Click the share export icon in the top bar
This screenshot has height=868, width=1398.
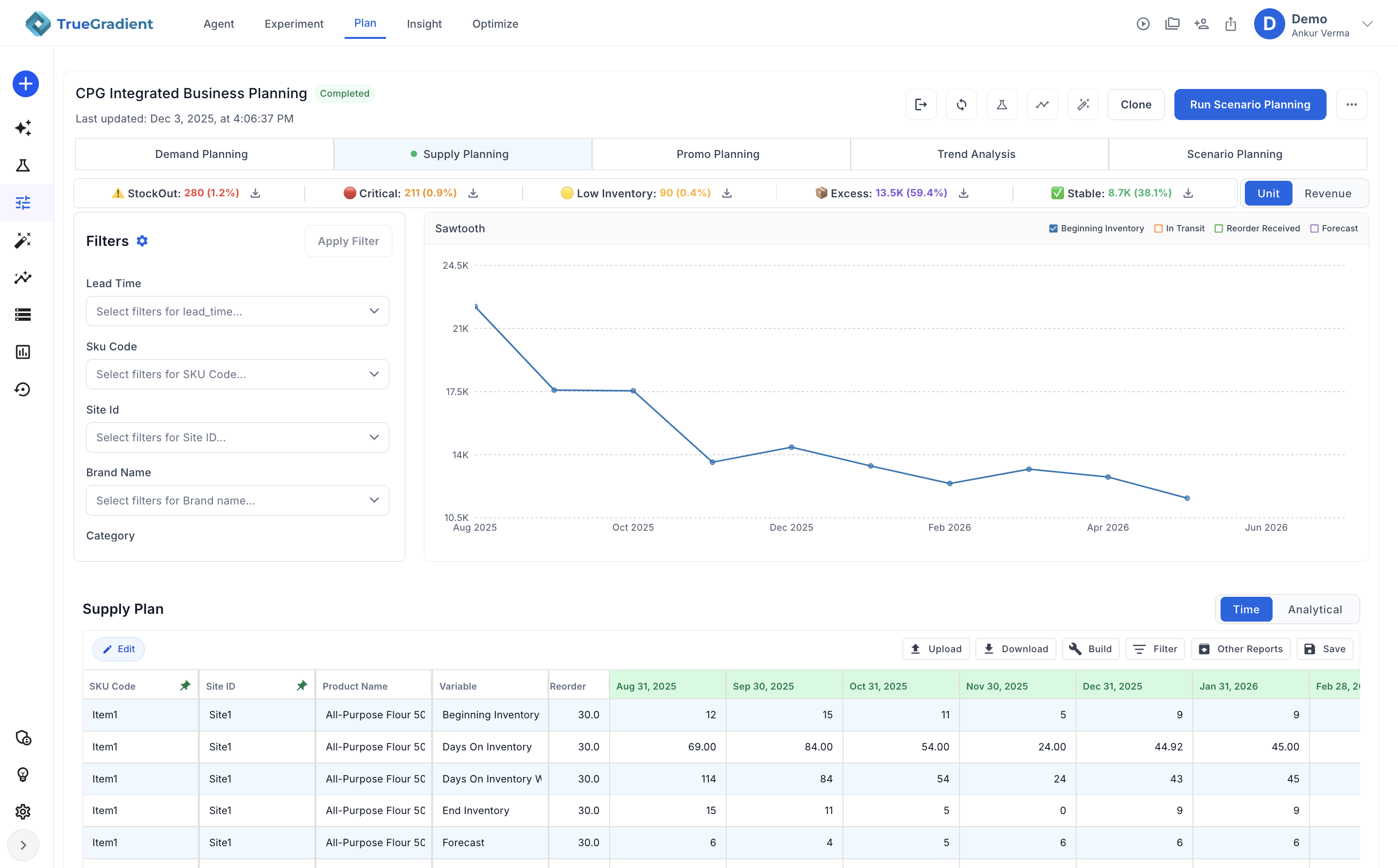pyautogui.click(x=1230, y=23)
